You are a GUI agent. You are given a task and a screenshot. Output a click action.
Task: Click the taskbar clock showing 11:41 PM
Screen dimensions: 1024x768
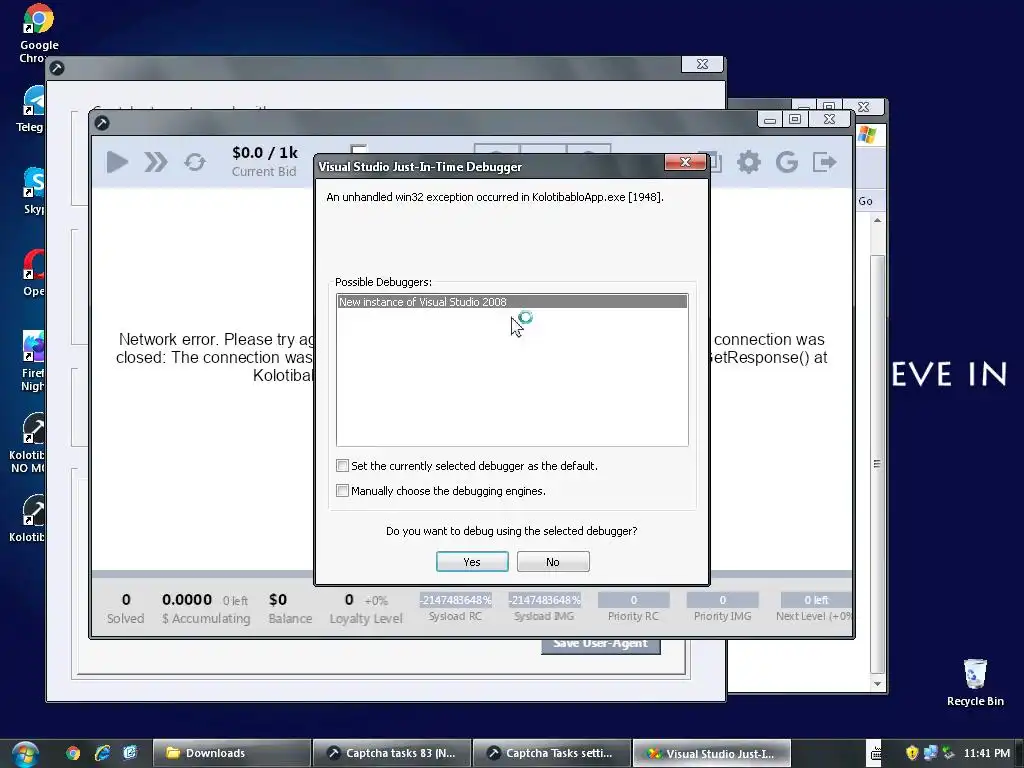click(986, 753)
